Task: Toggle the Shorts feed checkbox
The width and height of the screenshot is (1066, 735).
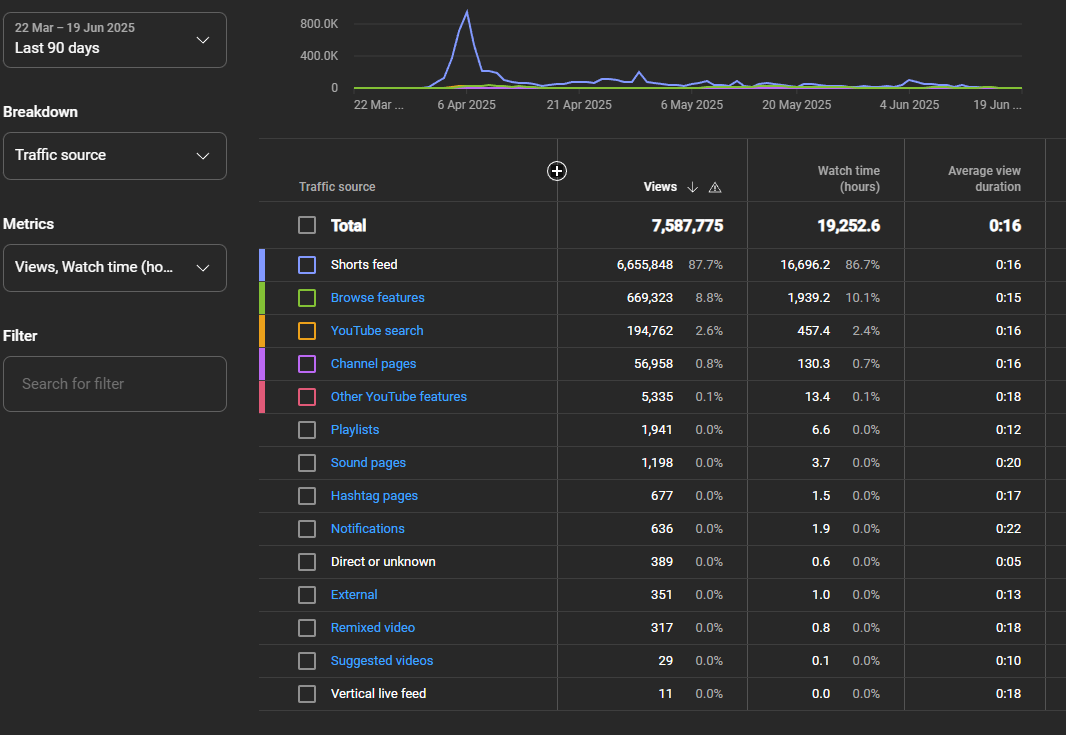Action: point(307,265)
